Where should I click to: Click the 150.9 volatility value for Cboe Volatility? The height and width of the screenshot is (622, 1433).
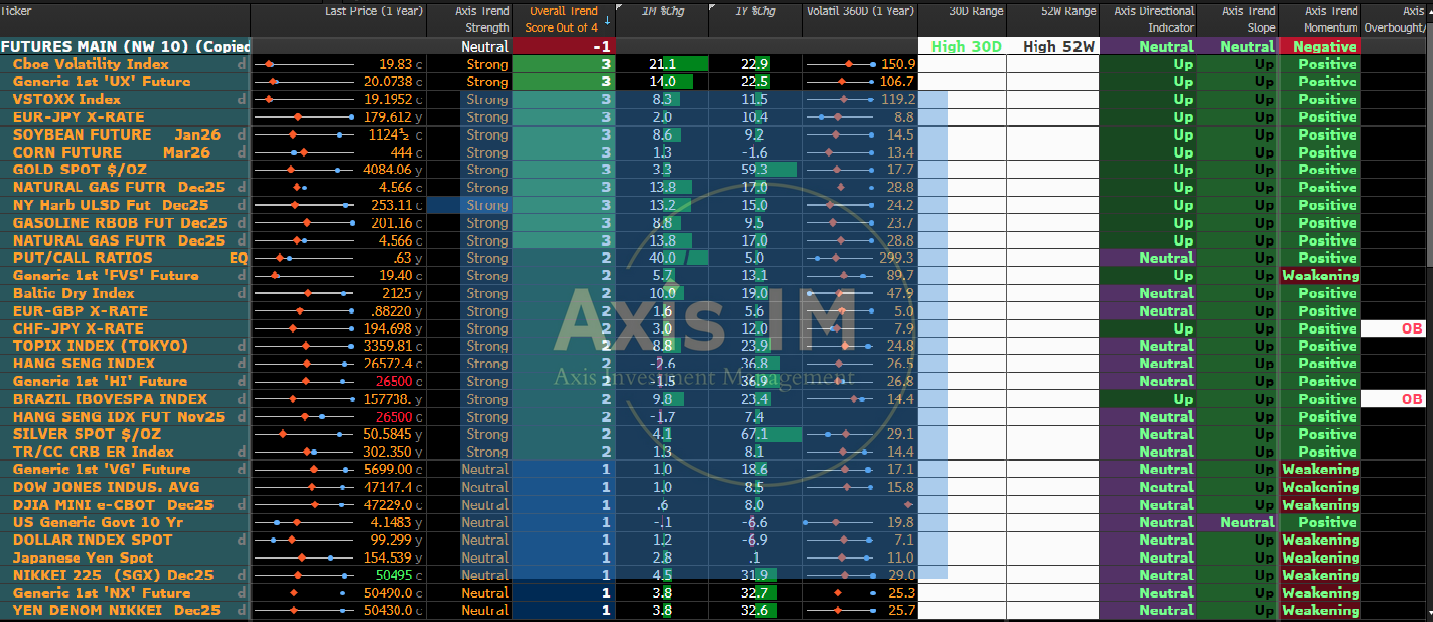898,64
